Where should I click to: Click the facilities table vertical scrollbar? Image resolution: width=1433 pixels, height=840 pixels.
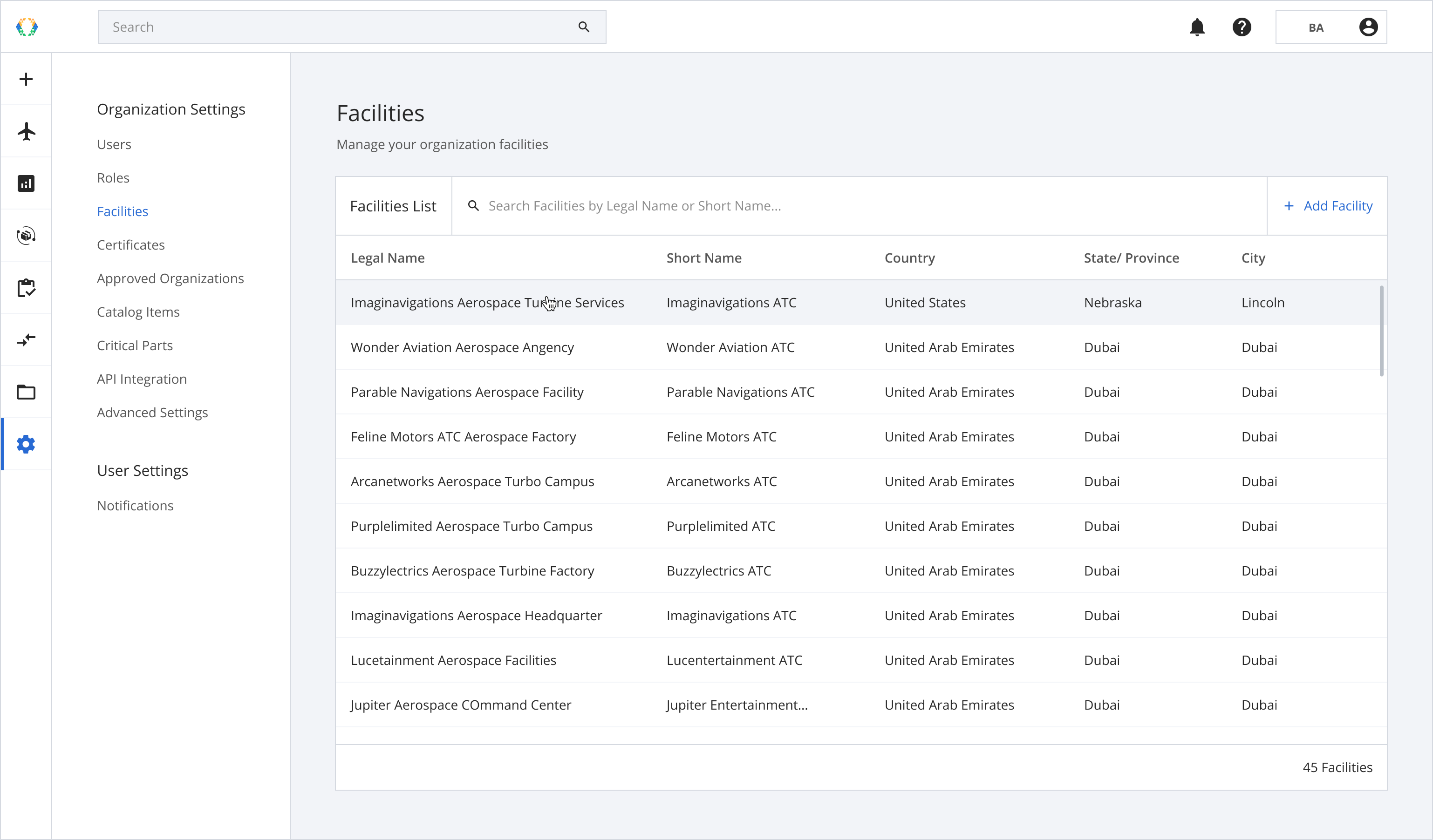tap(1382, 331)
